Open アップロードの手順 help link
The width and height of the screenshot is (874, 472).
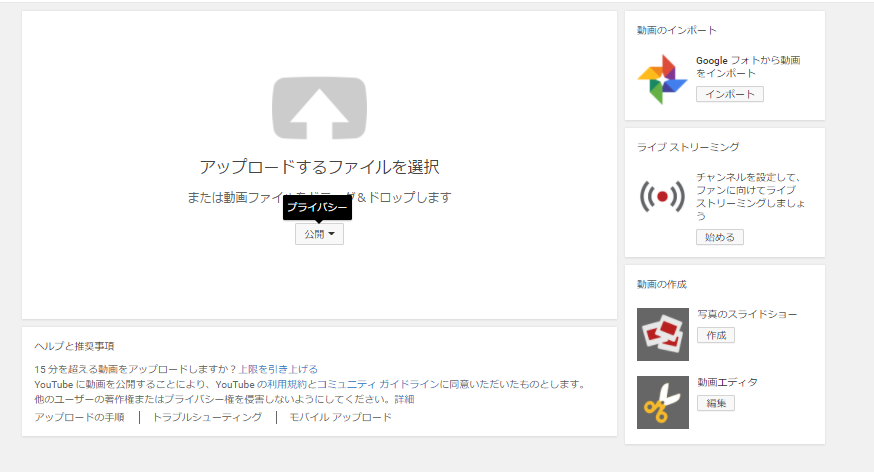pyautogui.click(x=79, y=417)
